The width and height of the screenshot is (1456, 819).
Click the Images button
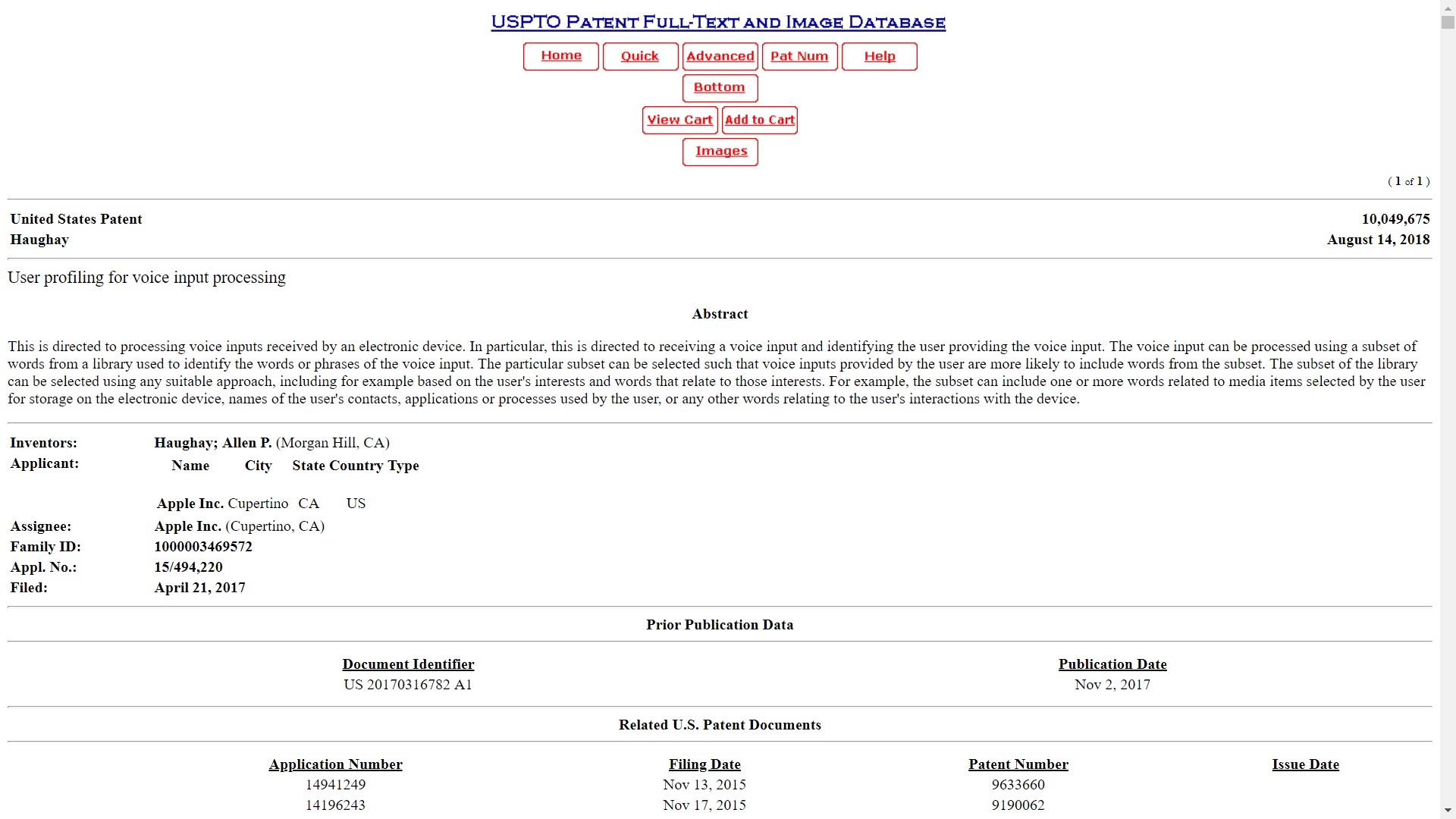pos(721,150)
